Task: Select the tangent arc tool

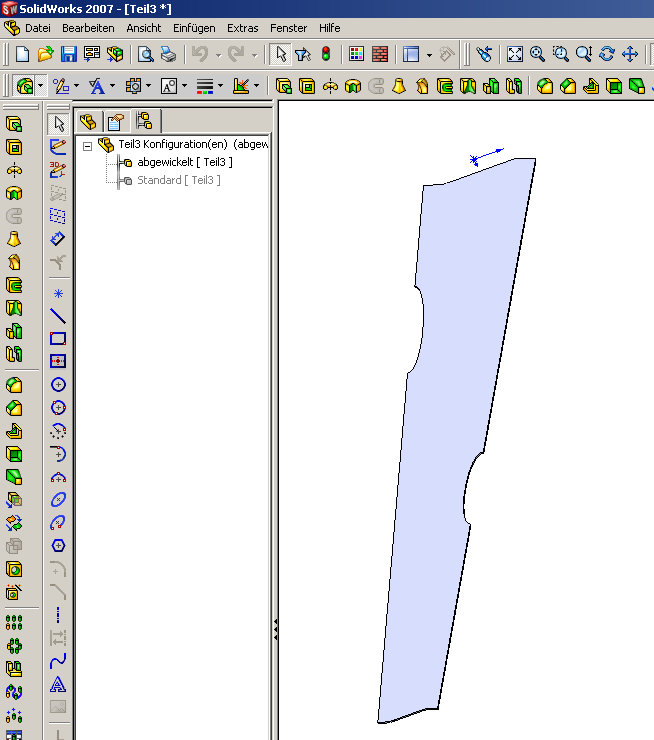Action: (x=58, y=454)
